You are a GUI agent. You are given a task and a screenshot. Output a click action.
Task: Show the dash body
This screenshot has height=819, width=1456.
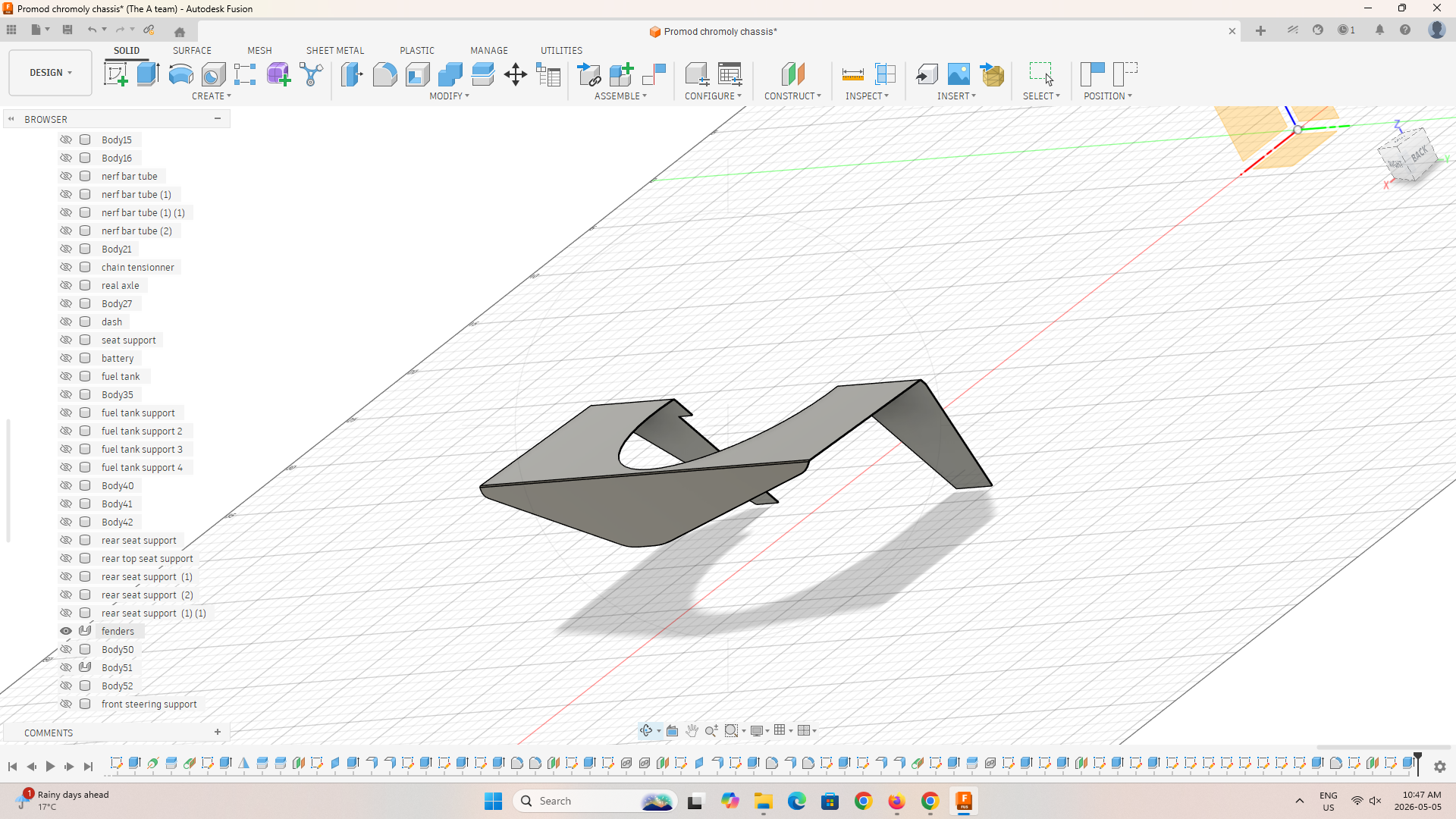point(66,322)
